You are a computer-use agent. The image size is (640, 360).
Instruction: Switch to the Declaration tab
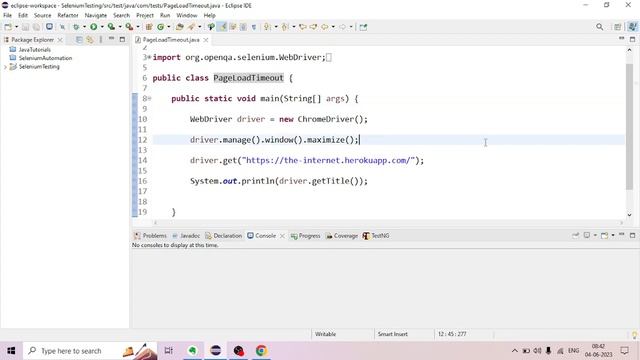224,236
